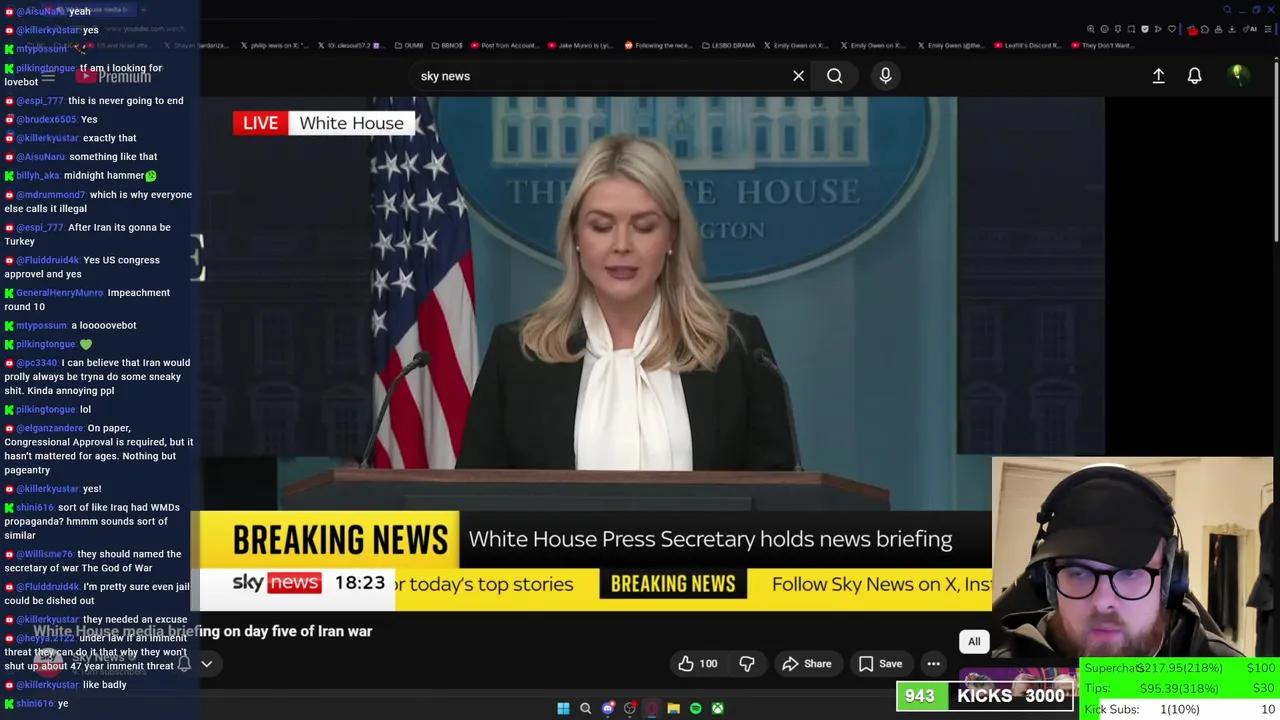Open the LESBO DRAMA bookmarks folder
Screen dimensions: 1280x720
728,45
